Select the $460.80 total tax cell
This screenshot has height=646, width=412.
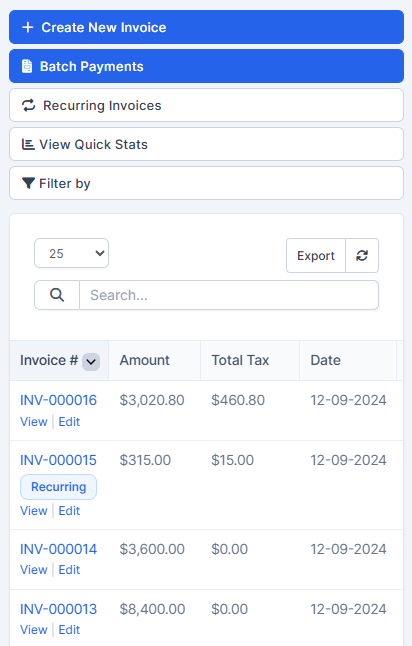point(238,400)
